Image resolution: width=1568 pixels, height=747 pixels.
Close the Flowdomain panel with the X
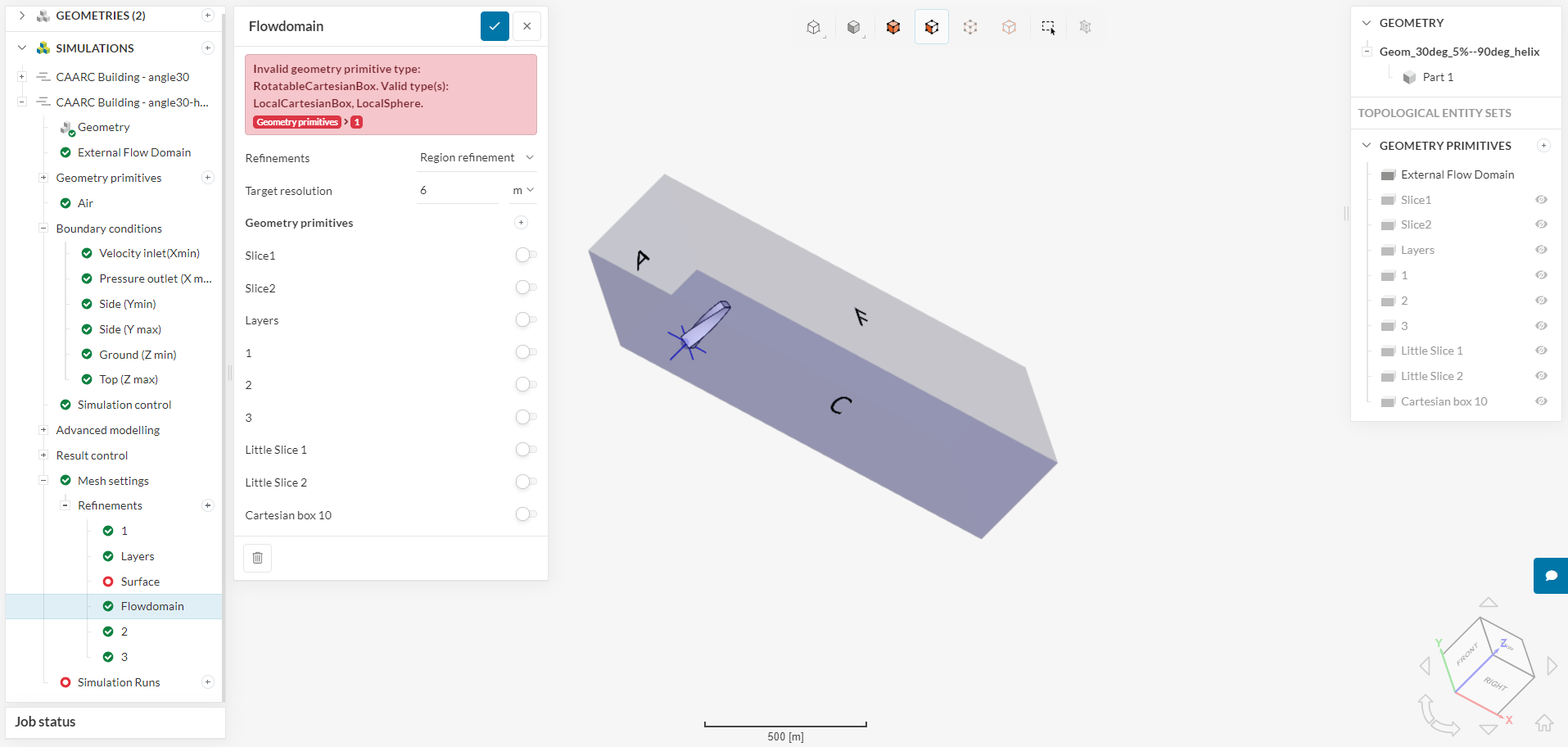527,26
